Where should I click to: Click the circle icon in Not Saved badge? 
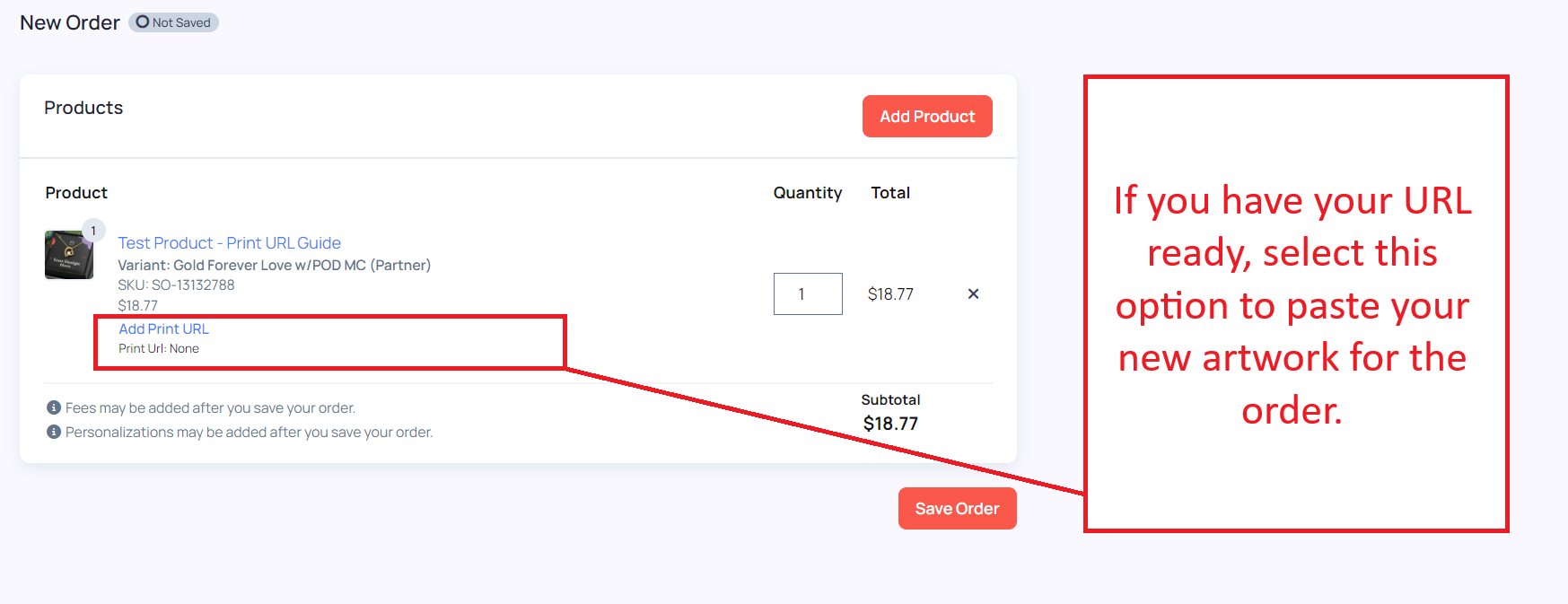(142, 22)
